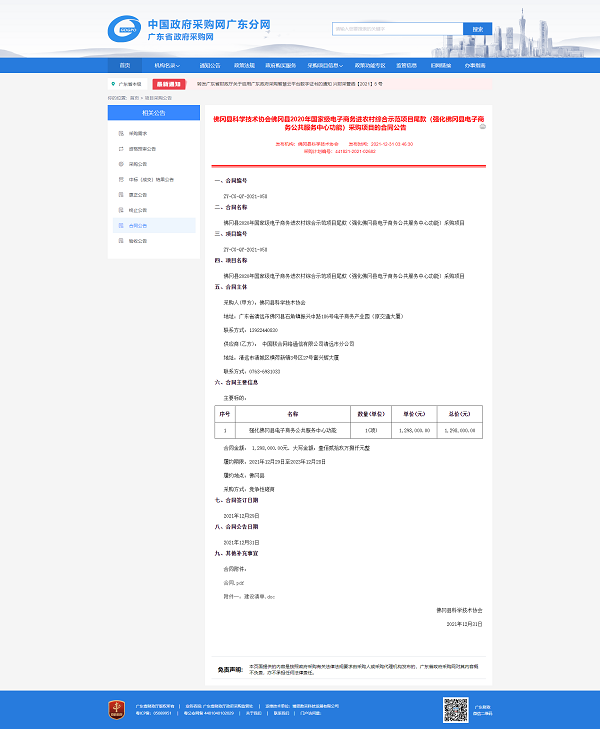Click the second sidebar entry's icon
This screenshot has width=600, height=729.
[x=121, y=149]
